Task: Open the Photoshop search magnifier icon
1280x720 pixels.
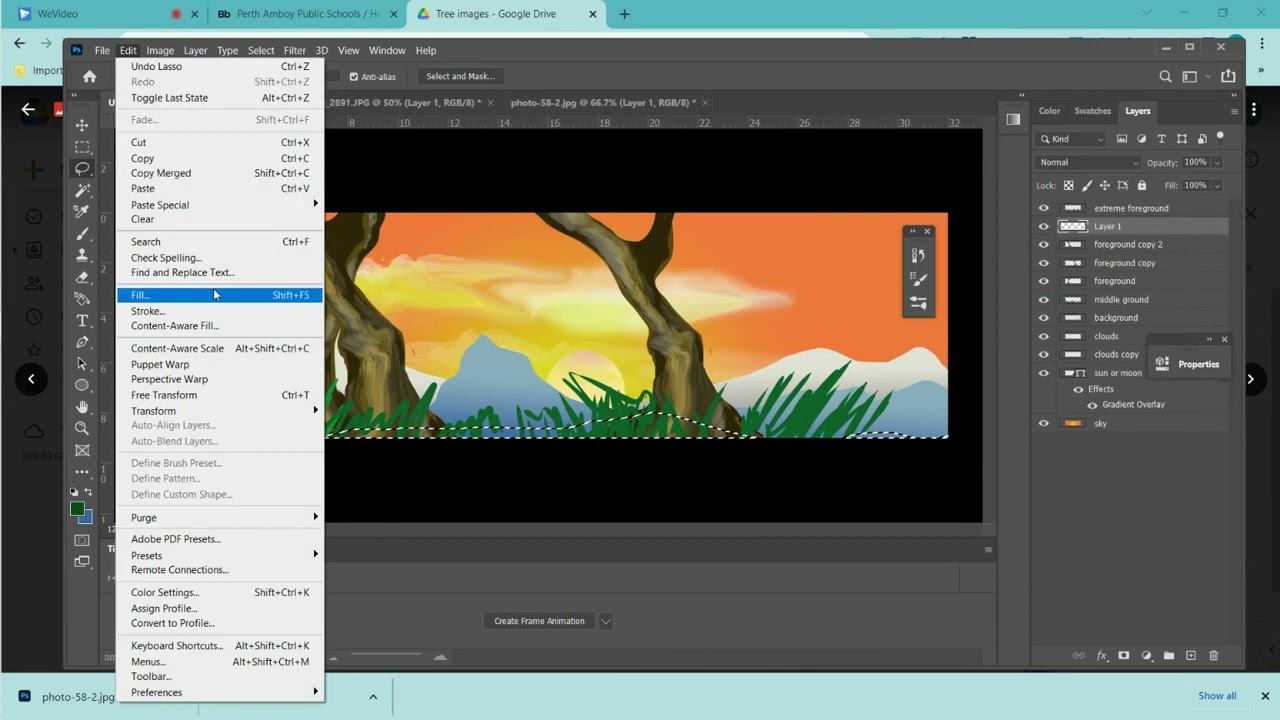Action: click(1165, 76)
